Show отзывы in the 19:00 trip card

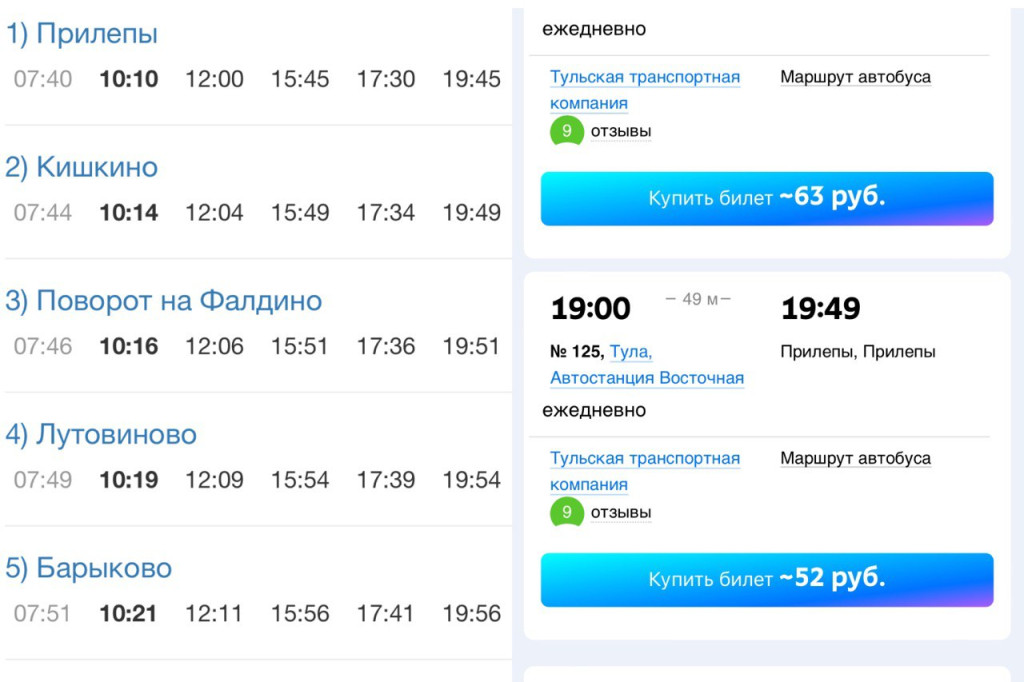coord(620,513)
